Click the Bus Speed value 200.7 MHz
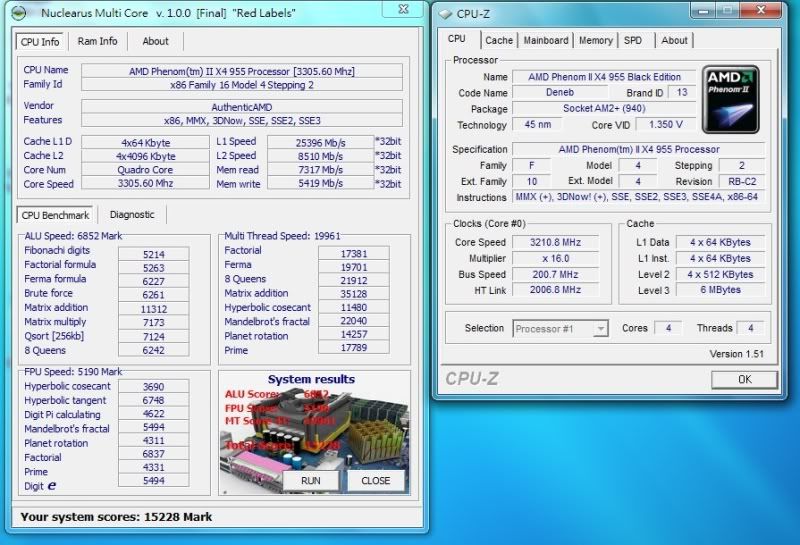Image resolution: width=800 pixels, height=545 pixels. point(555,274)
